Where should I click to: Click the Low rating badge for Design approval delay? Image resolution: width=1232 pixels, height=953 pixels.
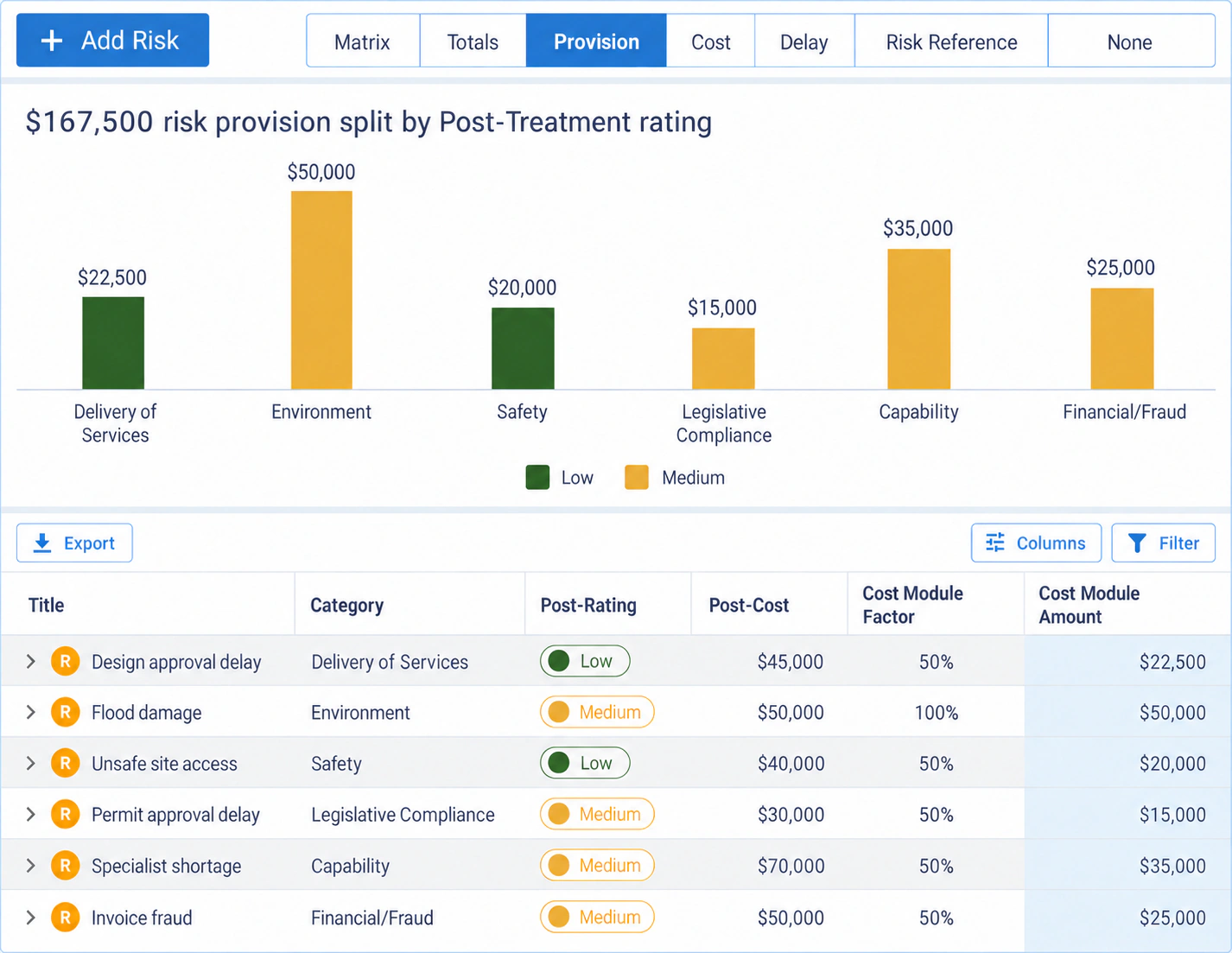point(585,661)
